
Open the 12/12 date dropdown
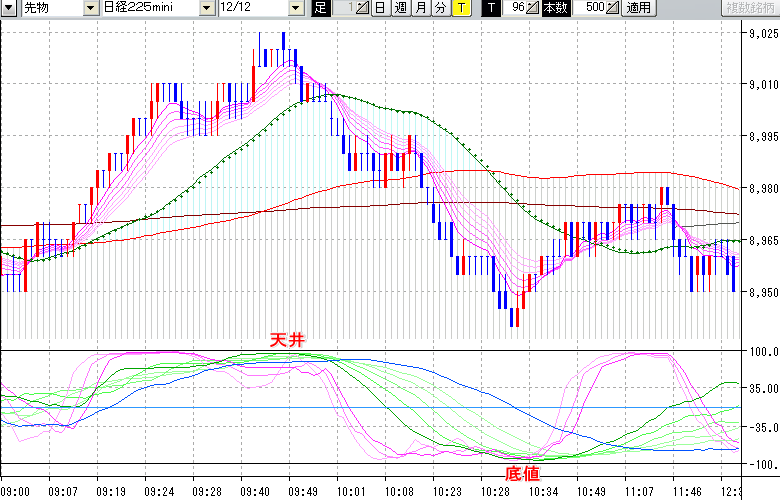[254, 8]
